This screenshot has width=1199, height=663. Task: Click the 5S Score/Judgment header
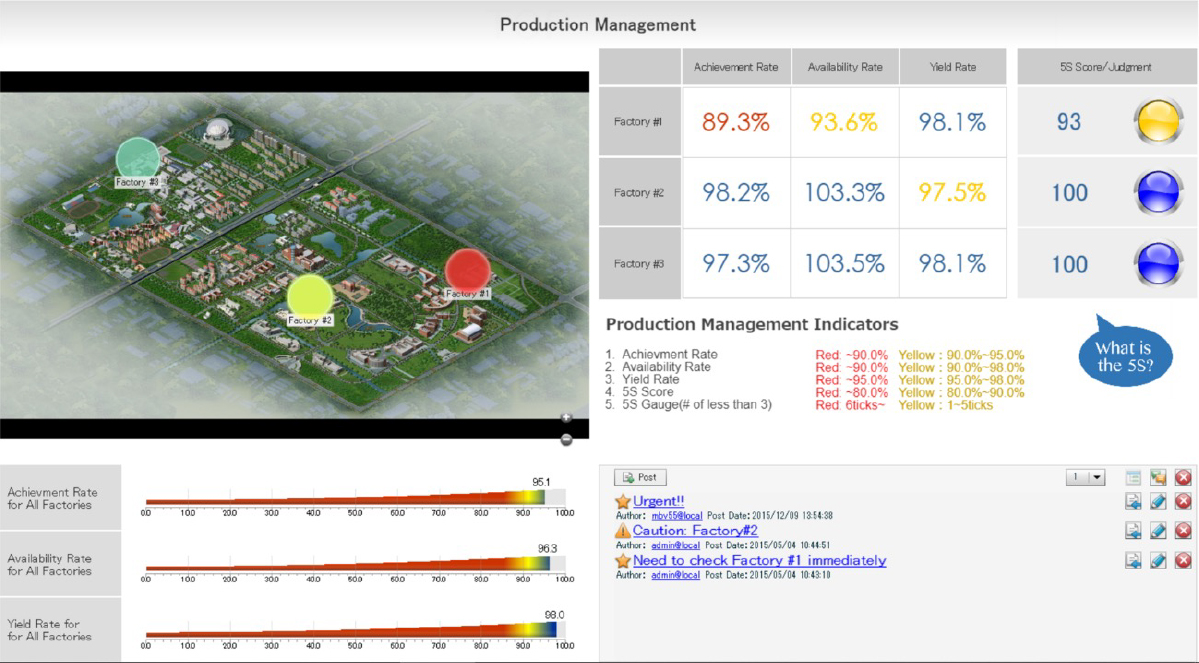click(1105, 67)
